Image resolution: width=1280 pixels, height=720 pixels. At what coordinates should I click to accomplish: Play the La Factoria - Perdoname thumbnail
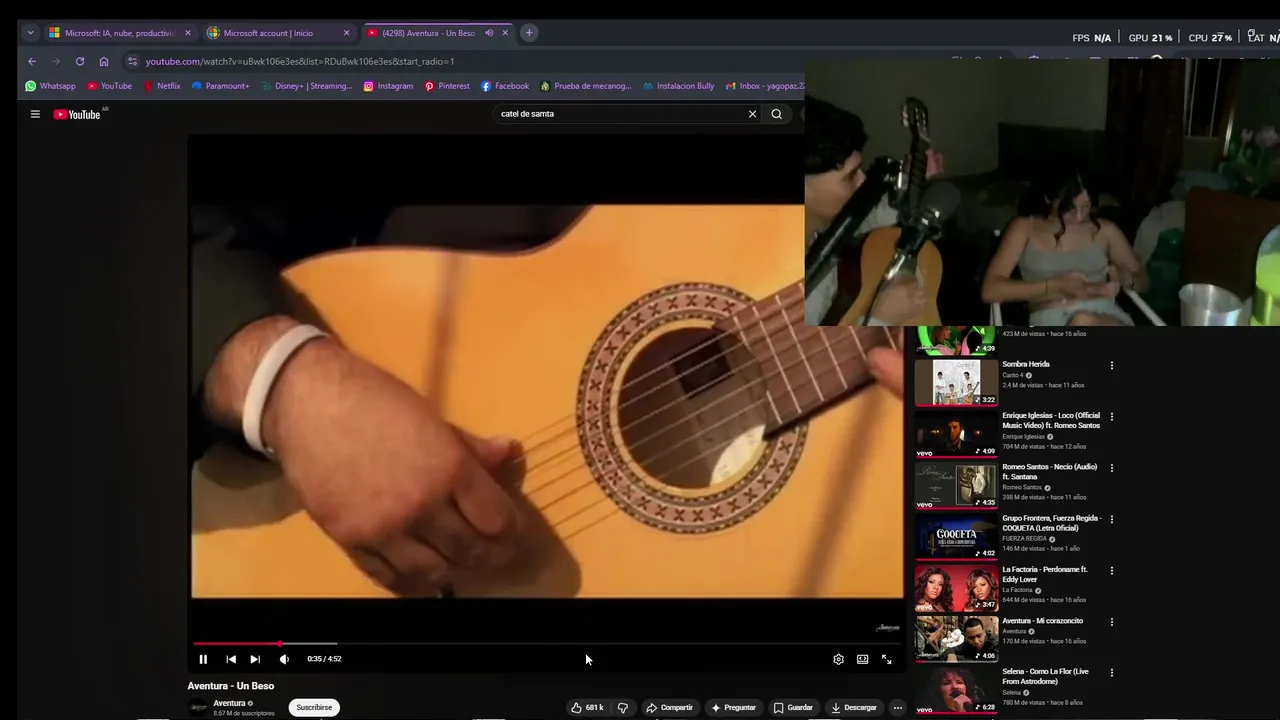pyautogui.click(x=956, y=587)
